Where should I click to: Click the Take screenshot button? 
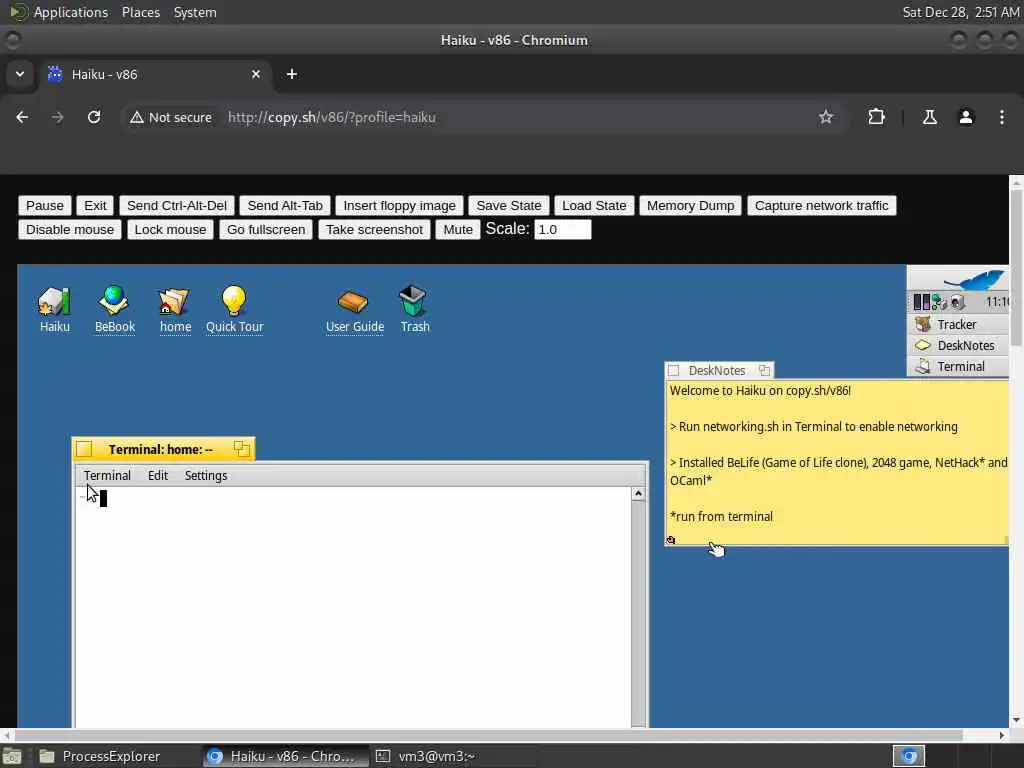click(x=374, y=230)
